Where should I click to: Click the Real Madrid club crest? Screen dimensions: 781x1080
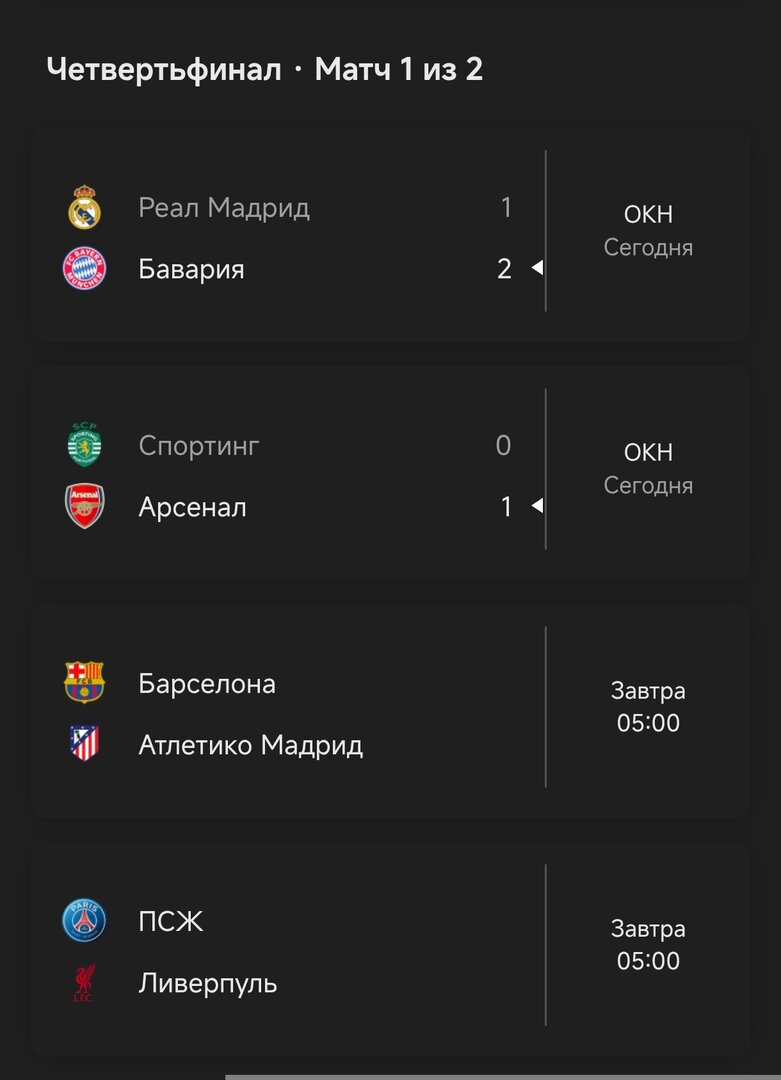click(84, 208)
